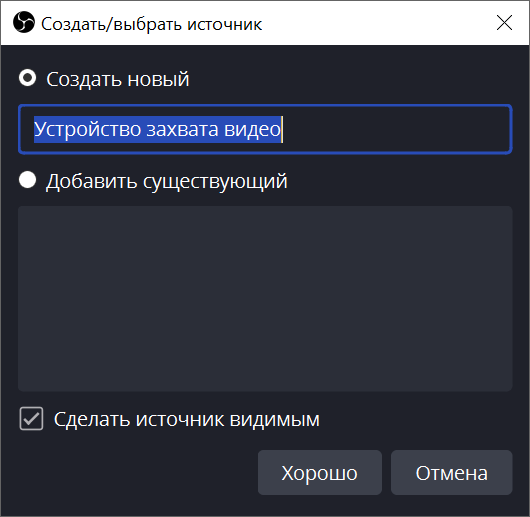Click the bottom of the existing sources list
Viewport: 530px width, 517px height.
click(x=265, y=378)
